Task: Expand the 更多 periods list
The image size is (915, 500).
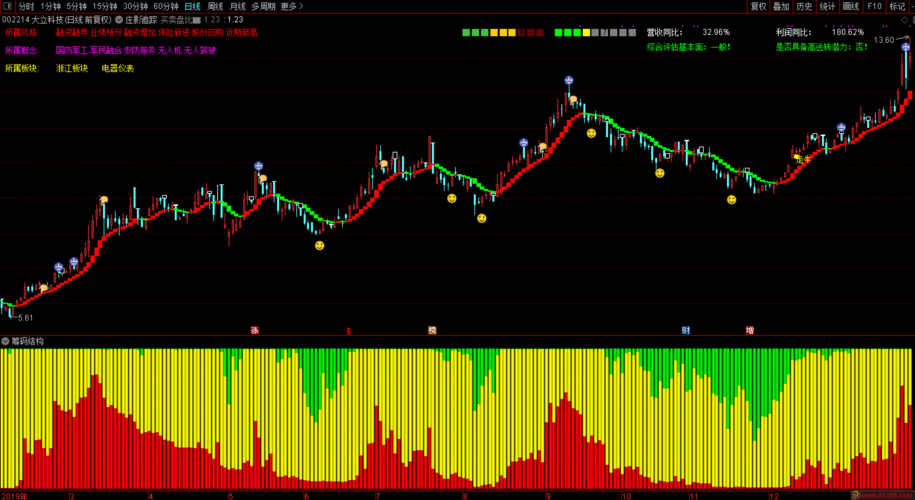Action: (x=290, y=6)
